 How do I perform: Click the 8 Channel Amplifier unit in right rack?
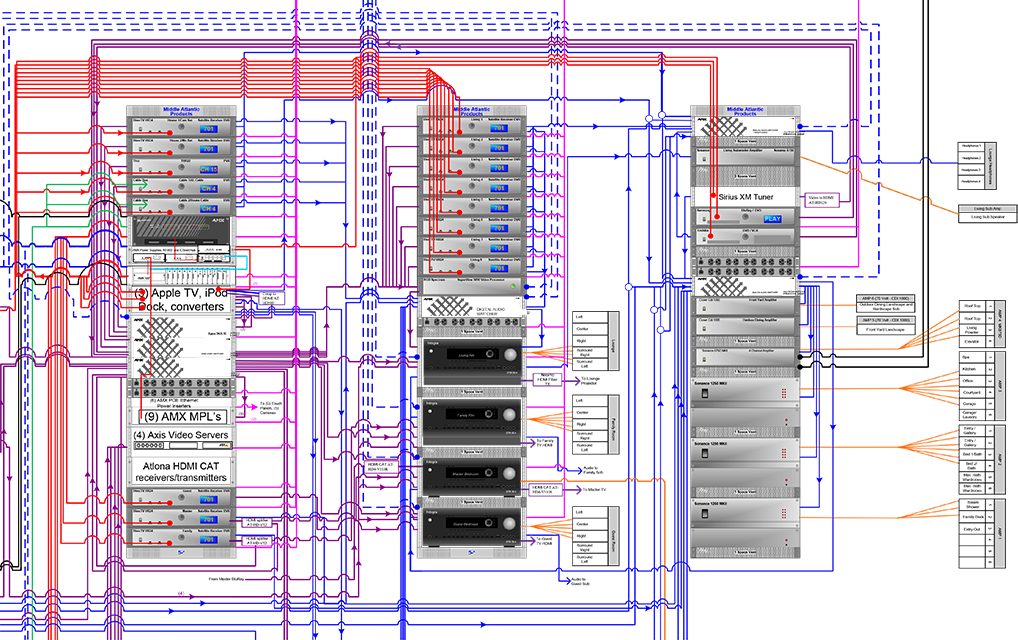click(x=745, y=356)
